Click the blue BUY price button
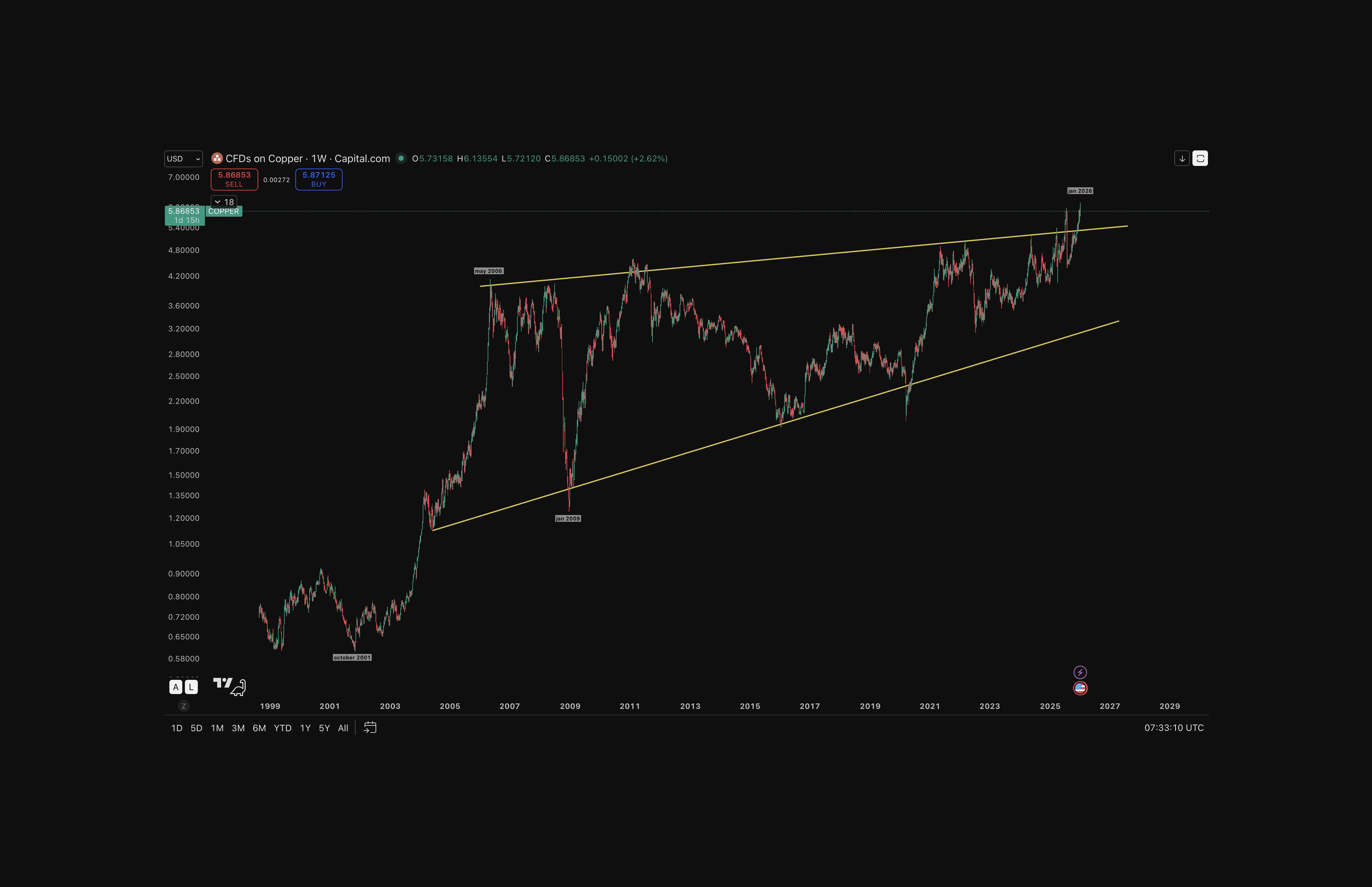The image size is (1372, 887). [318, 179]
